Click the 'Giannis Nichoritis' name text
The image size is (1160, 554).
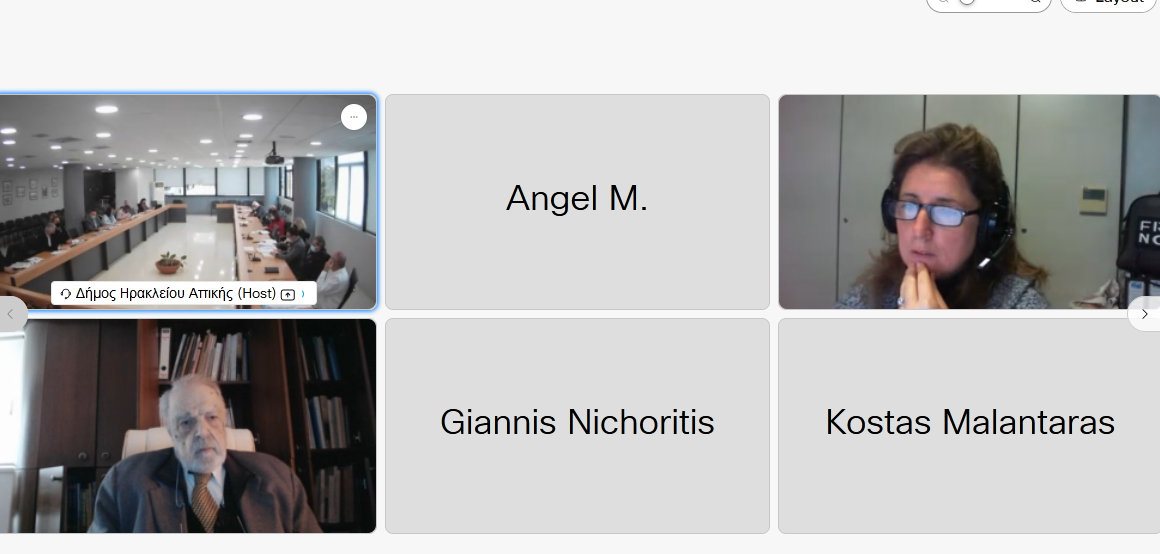(x=577, y=422)
